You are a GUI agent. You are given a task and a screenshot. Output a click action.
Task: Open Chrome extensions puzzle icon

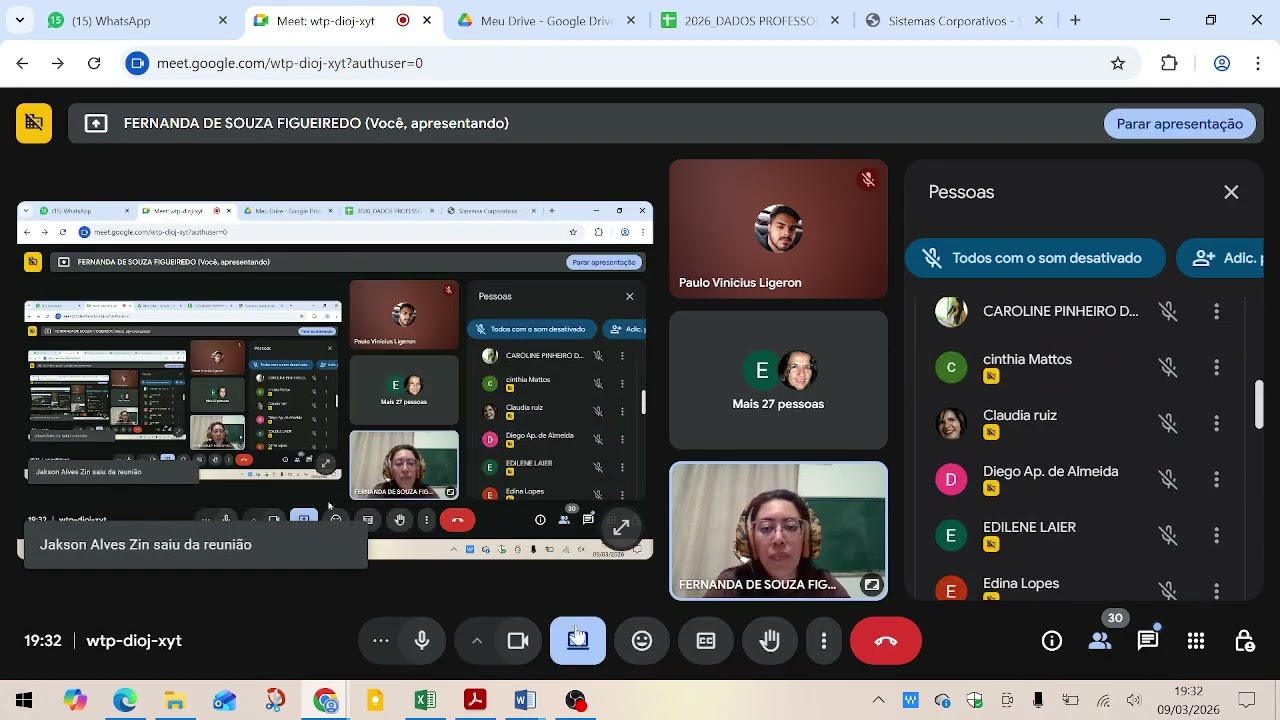click(x=1169, y=63)
